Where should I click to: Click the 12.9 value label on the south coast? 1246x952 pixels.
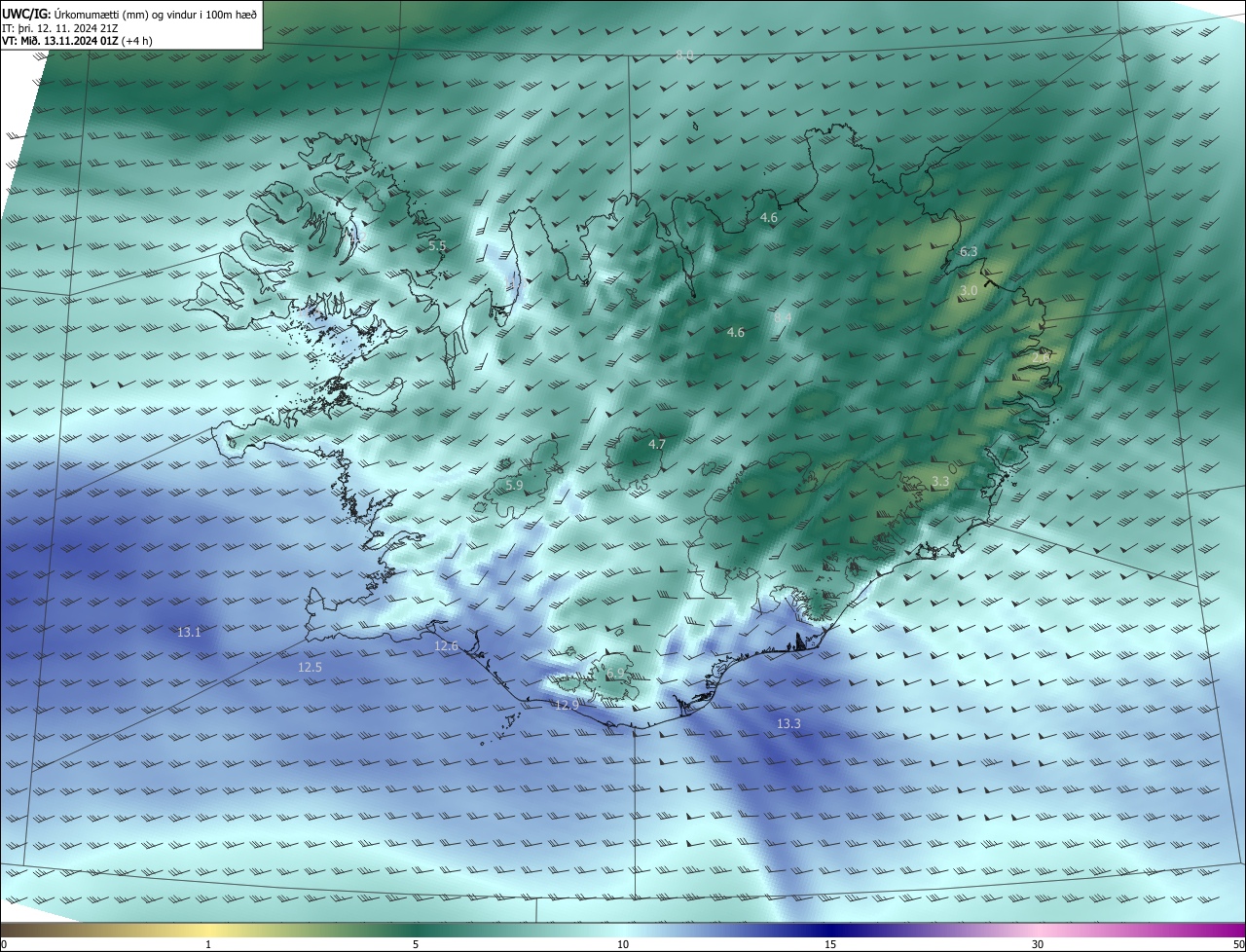click(567, 704)
